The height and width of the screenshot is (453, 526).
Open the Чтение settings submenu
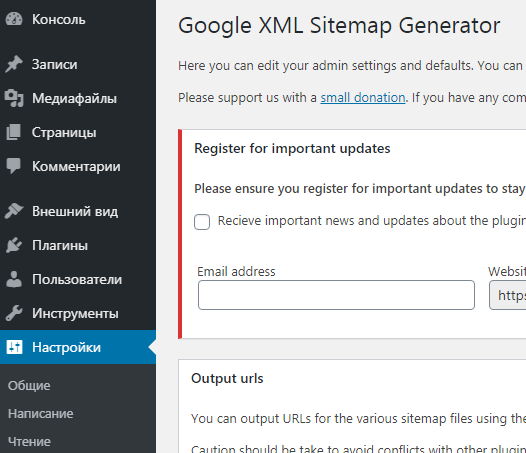click(29, 442)
